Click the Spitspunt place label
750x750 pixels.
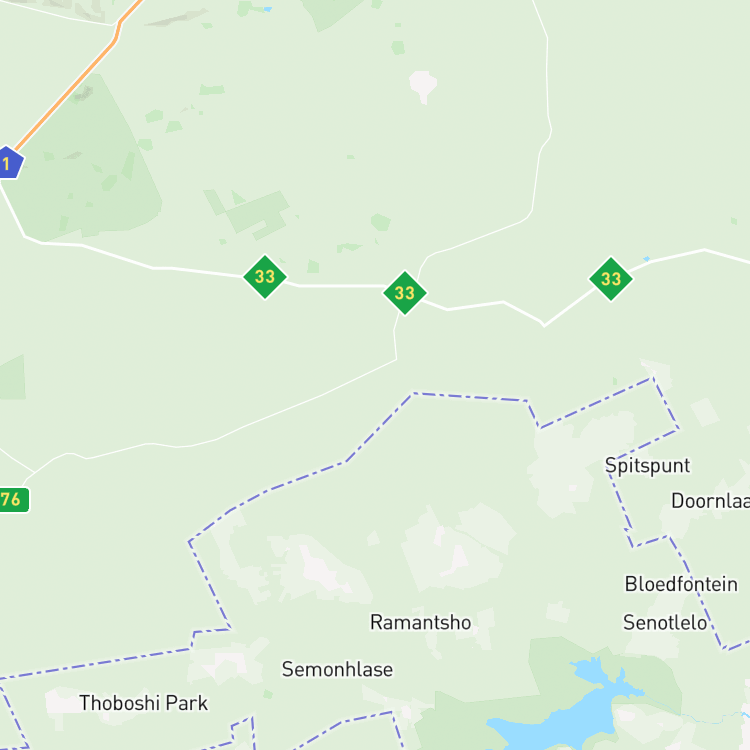(x=647, y=465)
